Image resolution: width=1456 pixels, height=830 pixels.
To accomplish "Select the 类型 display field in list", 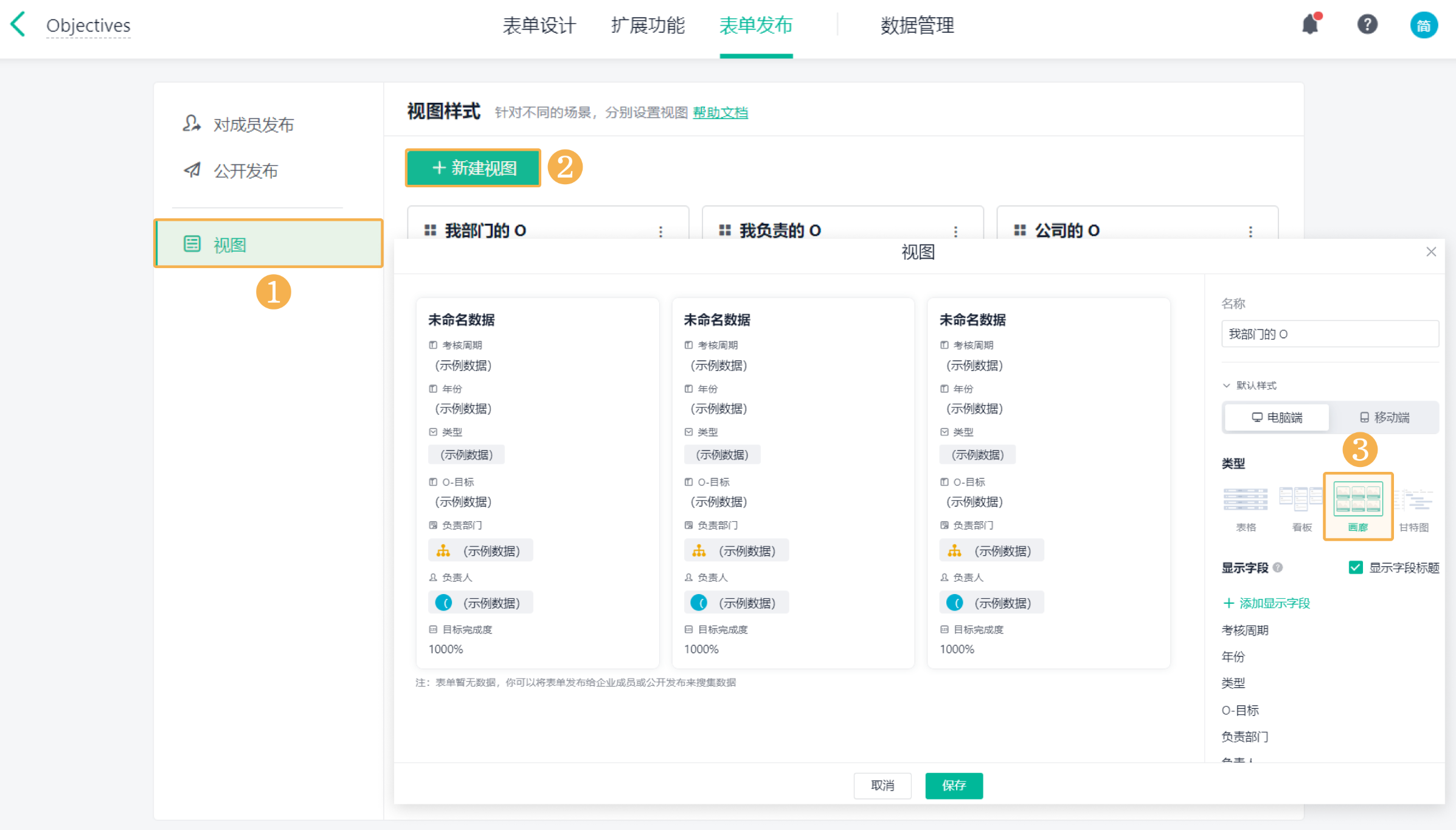I will coord(1233,683).
